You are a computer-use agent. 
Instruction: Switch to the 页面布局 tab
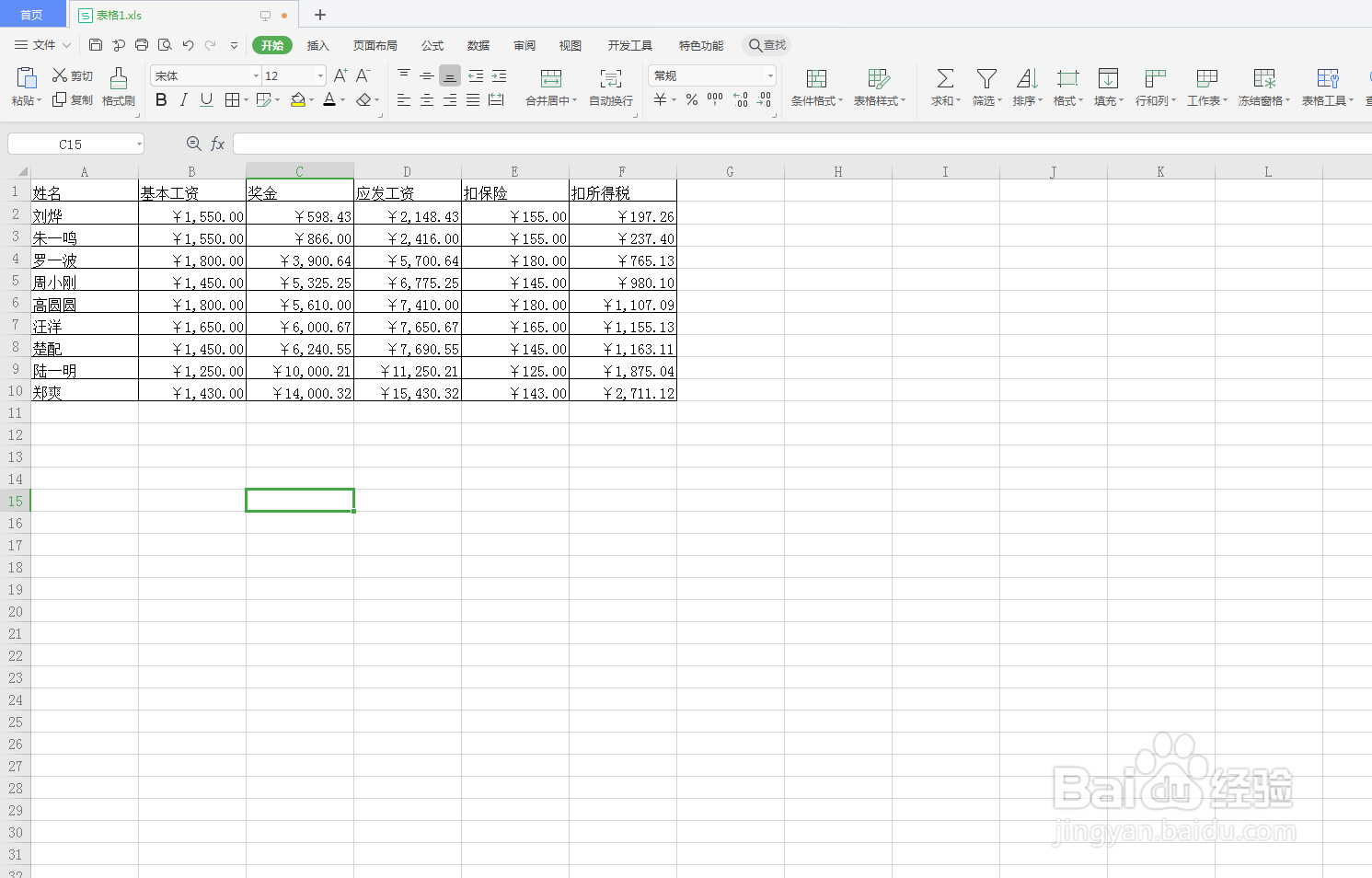pyautogui.click(x=375, y=45)
